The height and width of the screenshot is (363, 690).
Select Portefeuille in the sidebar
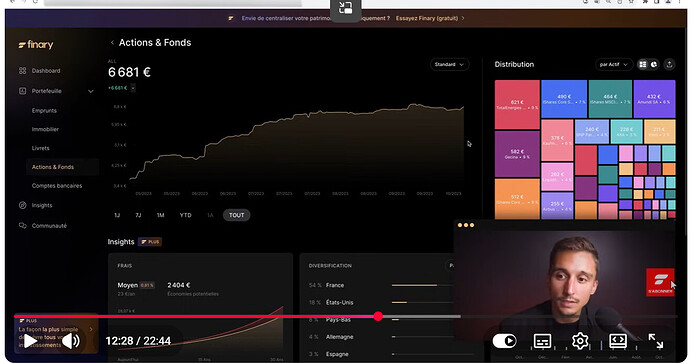coord(46,91)
